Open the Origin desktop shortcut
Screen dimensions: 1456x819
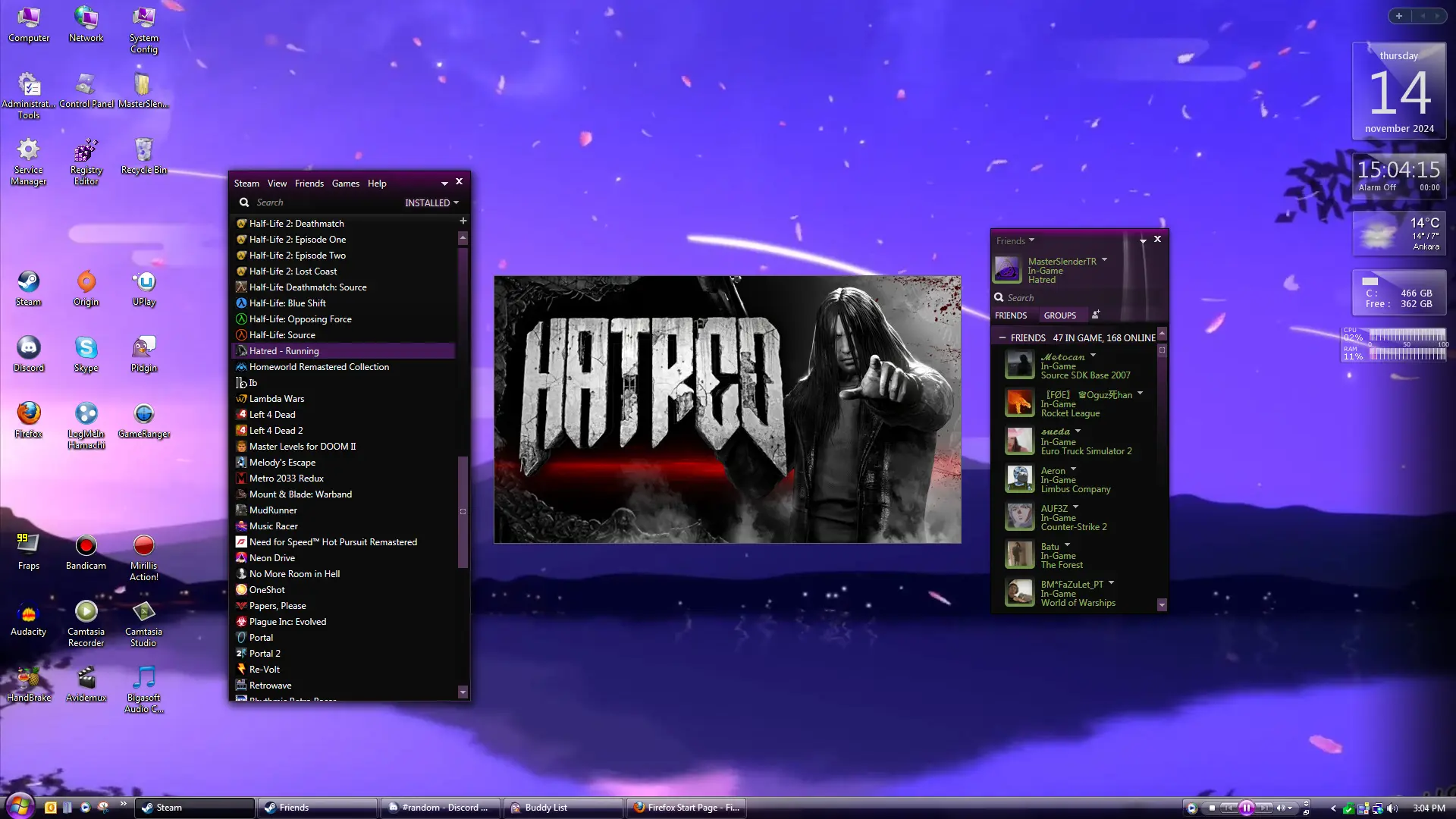tap(86, 289)
